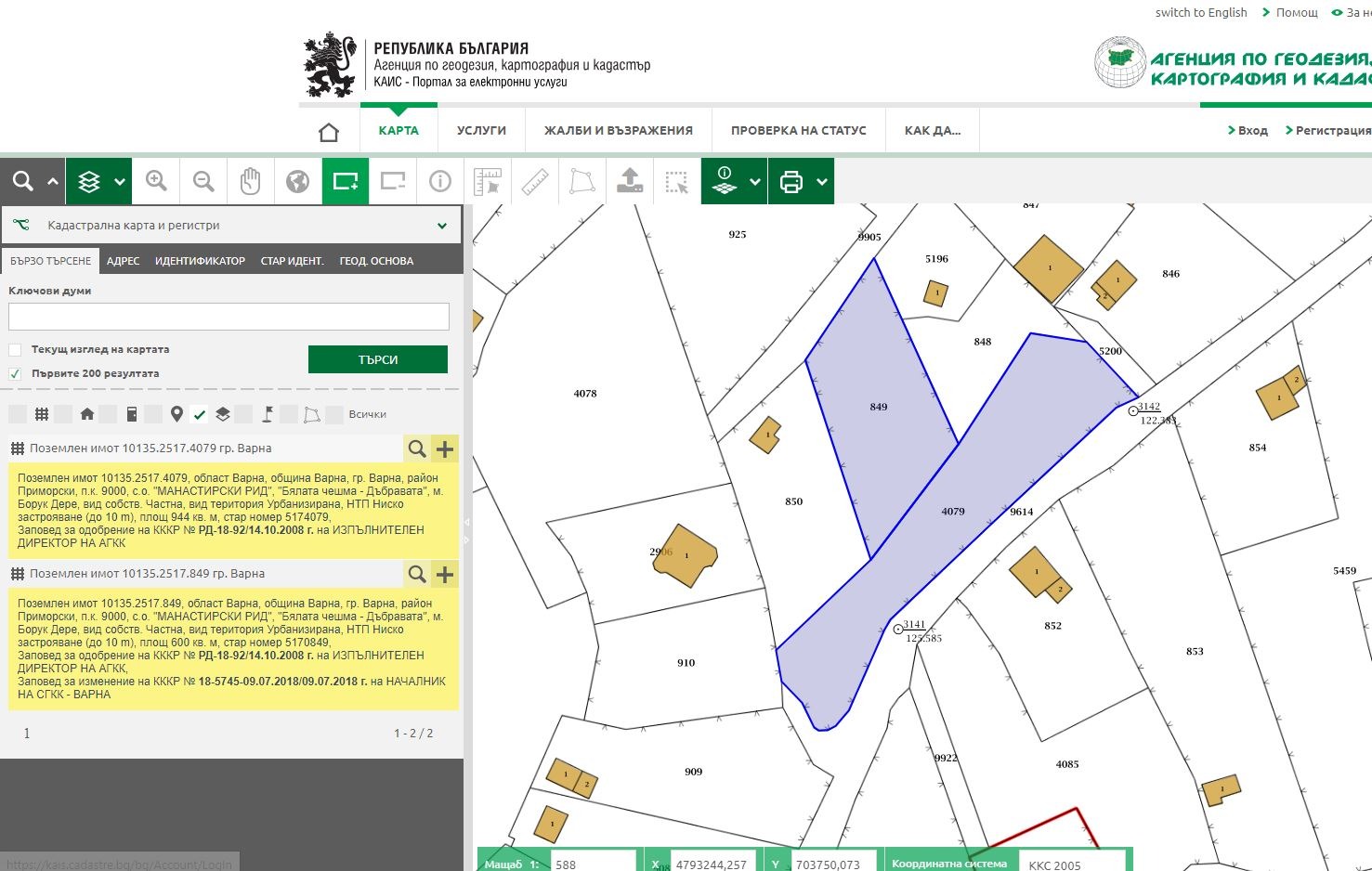Toggle the 'Всички' filter checkbox
Viewport: 1372px width, 871px height.
334,414
